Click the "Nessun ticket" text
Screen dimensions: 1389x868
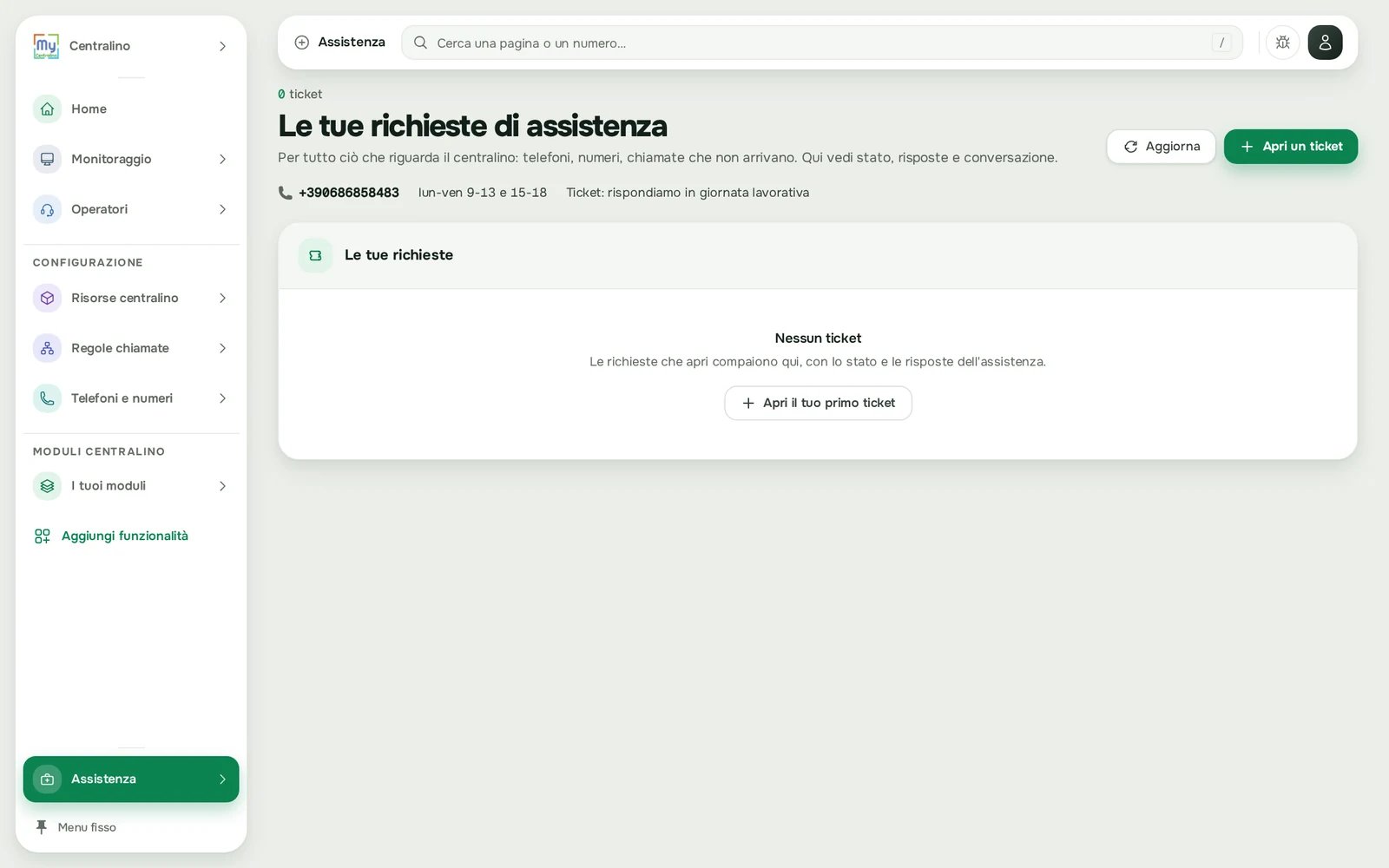[818, 339]
